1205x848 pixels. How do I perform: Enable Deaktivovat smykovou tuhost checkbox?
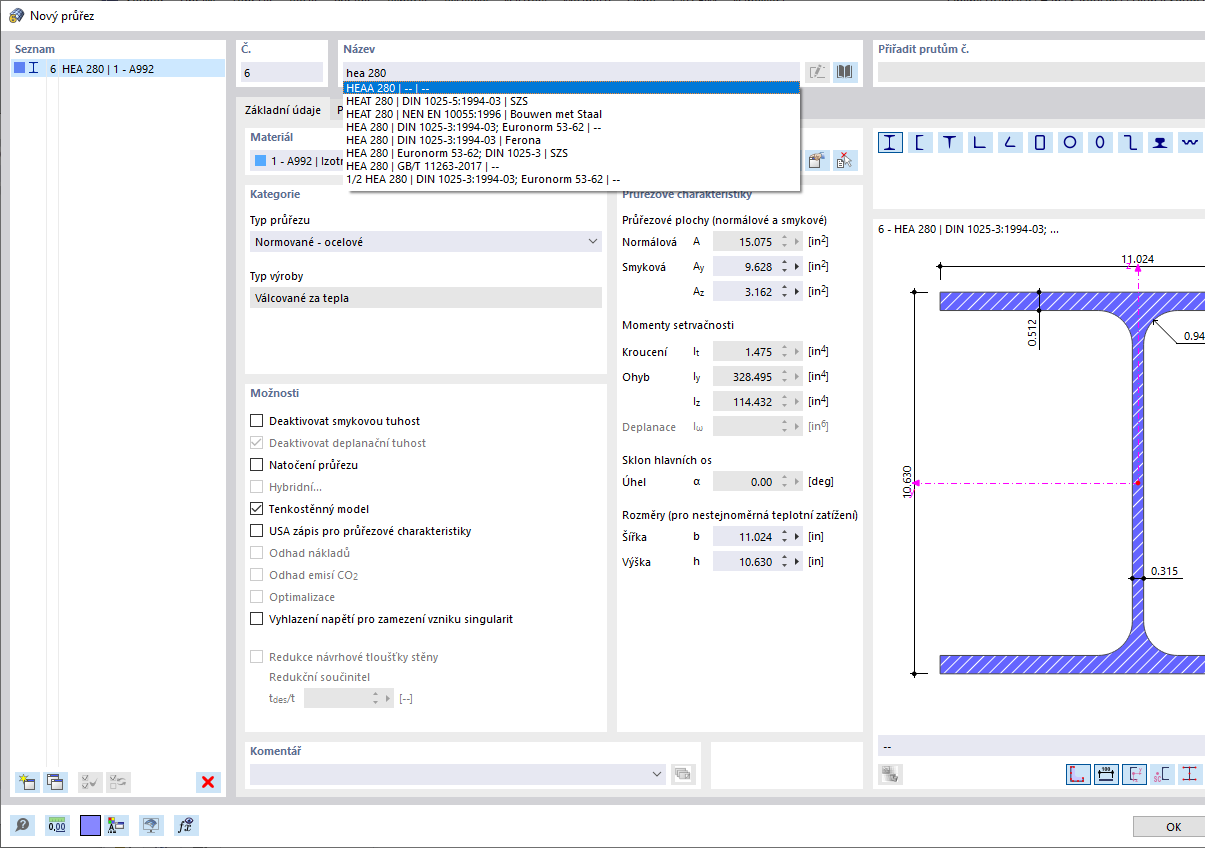pos(257,421)
